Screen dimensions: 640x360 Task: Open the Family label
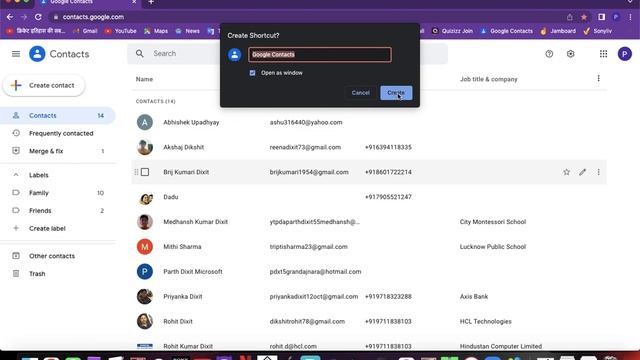pyautogui.click(x=57, y=193)
